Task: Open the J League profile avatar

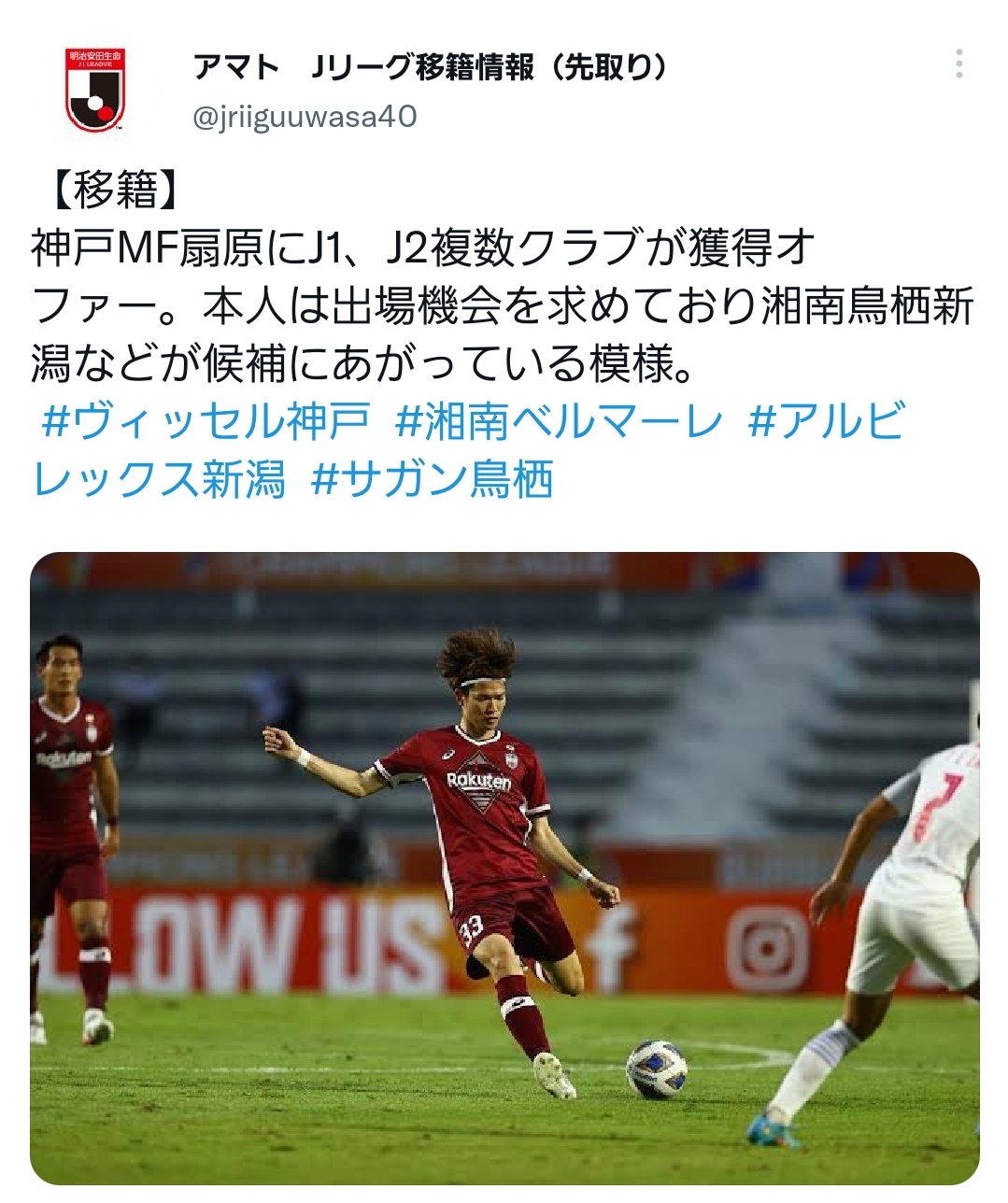Action: click(x=94, y=90)
